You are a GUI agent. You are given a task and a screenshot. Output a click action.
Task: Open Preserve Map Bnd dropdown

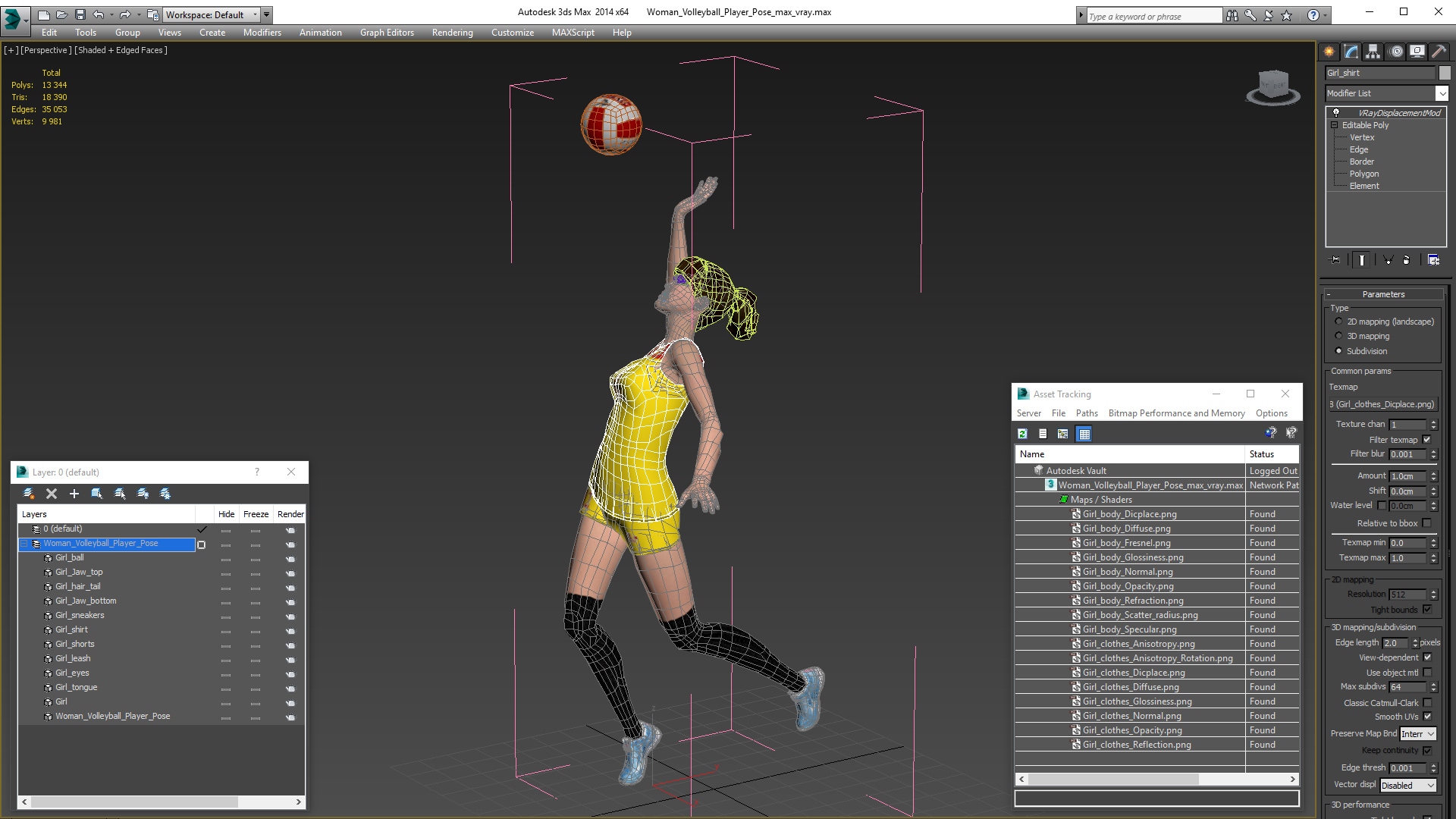click(x=1418, y=734)
